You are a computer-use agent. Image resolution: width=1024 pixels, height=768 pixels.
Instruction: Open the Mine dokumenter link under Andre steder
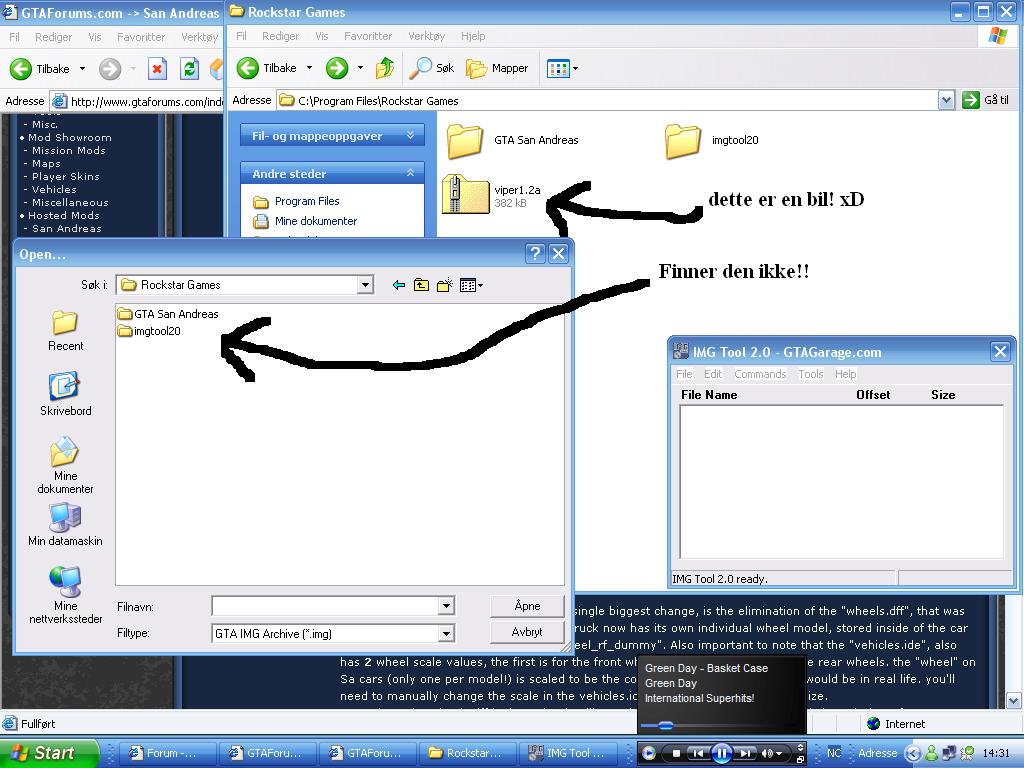pos(315,221)
